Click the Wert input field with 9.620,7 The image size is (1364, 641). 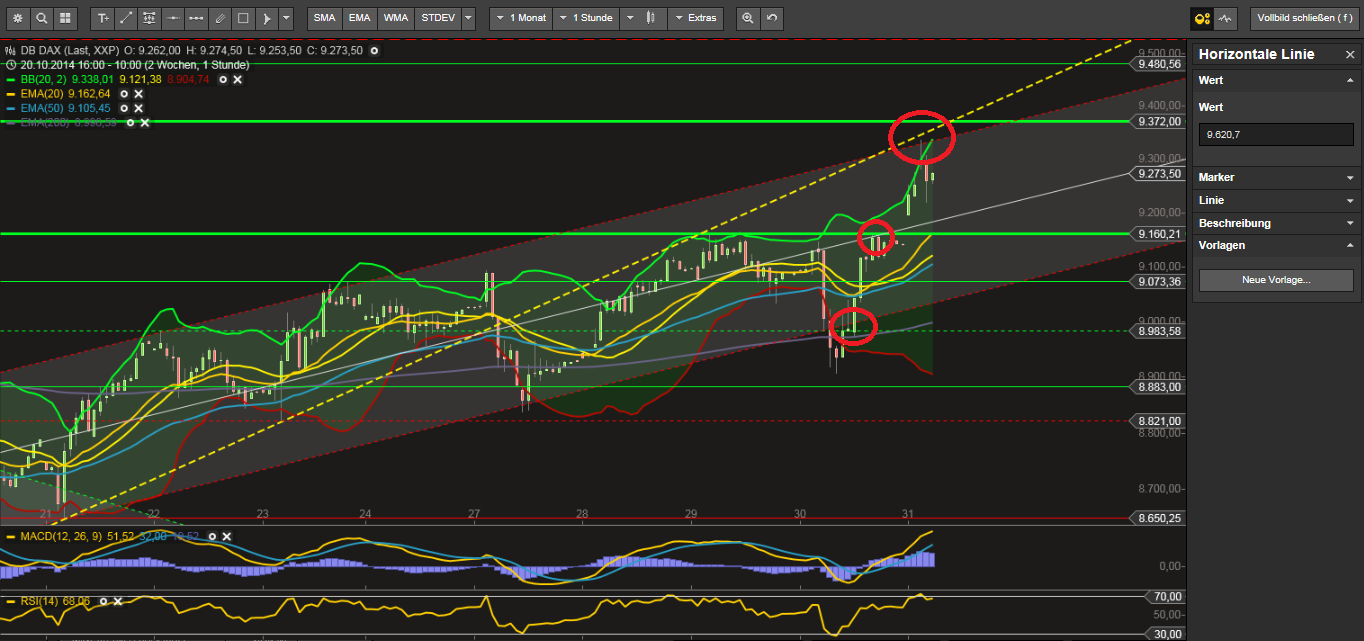point(1276,135)
